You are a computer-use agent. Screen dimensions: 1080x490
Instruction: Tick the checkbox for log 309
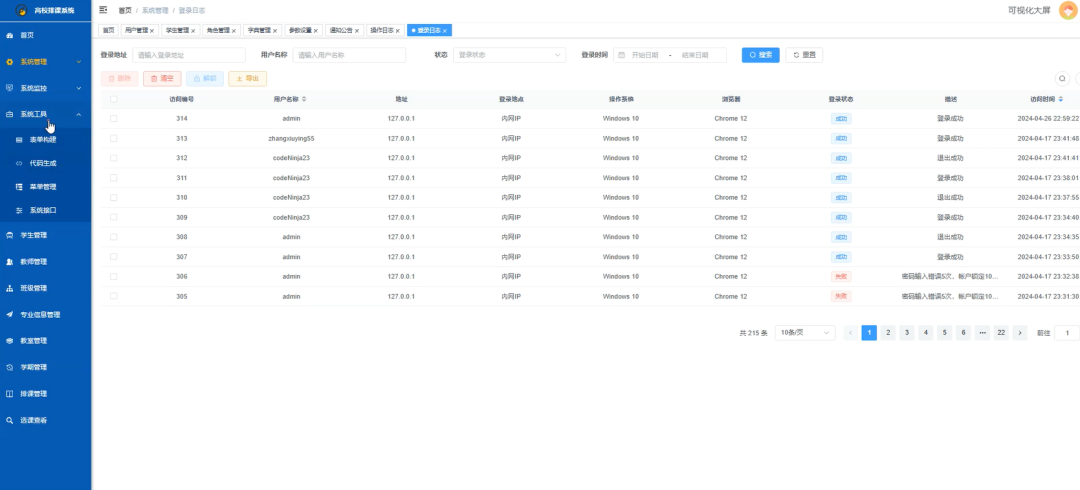[x=114, y=217]
